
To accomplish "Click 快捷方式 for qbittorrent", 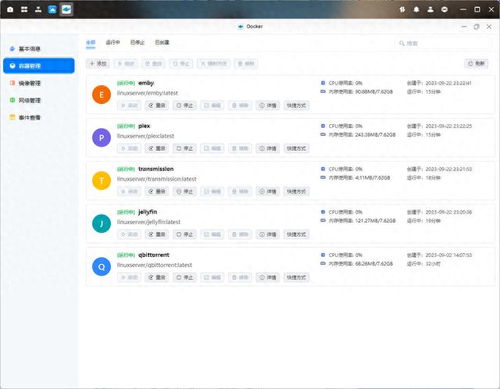I will click(x=296, y=277).
